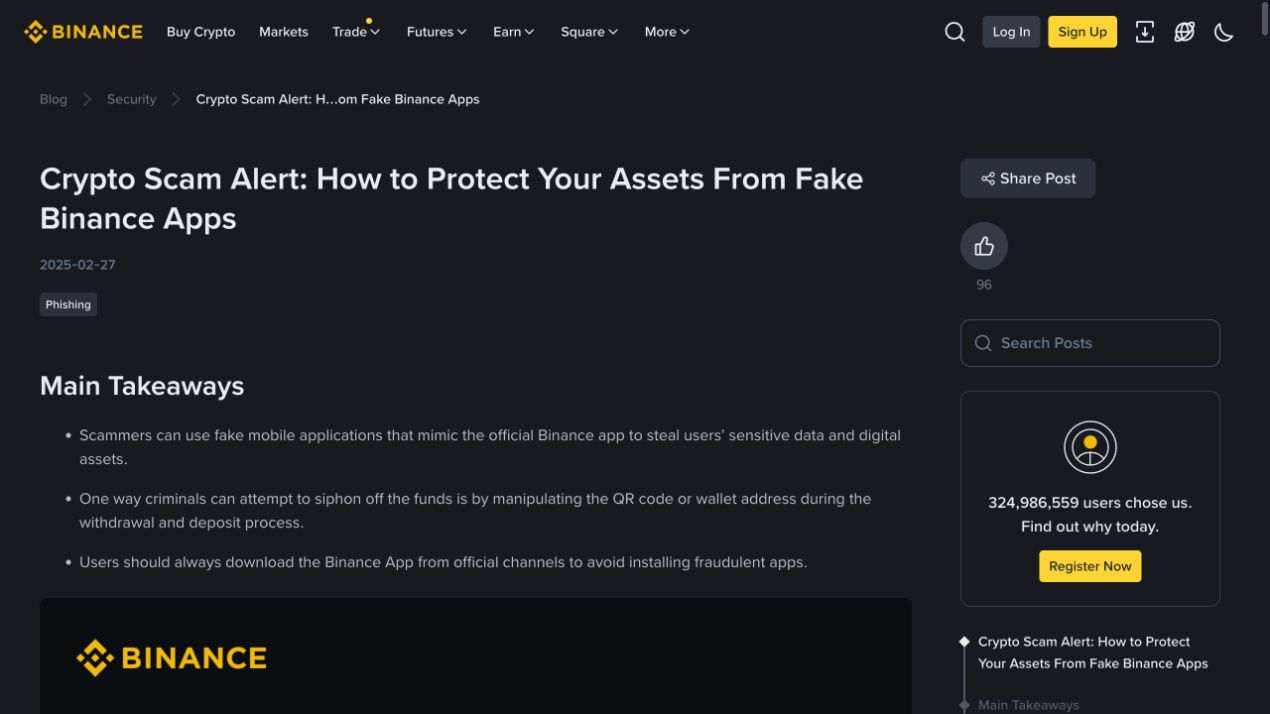This screenshot has height=714, width=1270.
Task: Go to Blog breadcrumb link
Action: pyautogui.click(x=54, y=99)
